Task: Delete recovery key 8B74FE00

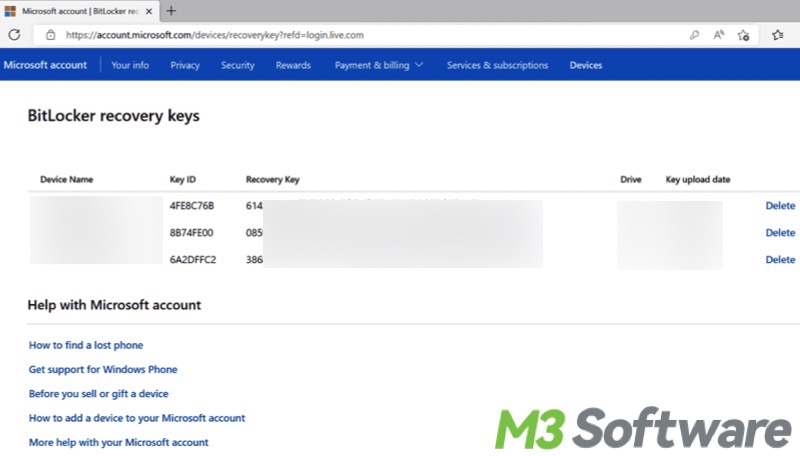Action: [780, 233]
